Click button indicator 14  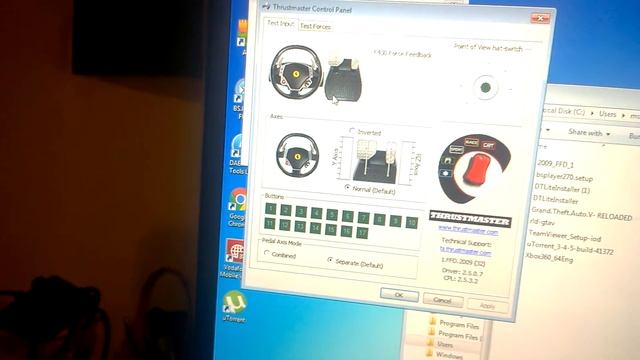point(315,228)
